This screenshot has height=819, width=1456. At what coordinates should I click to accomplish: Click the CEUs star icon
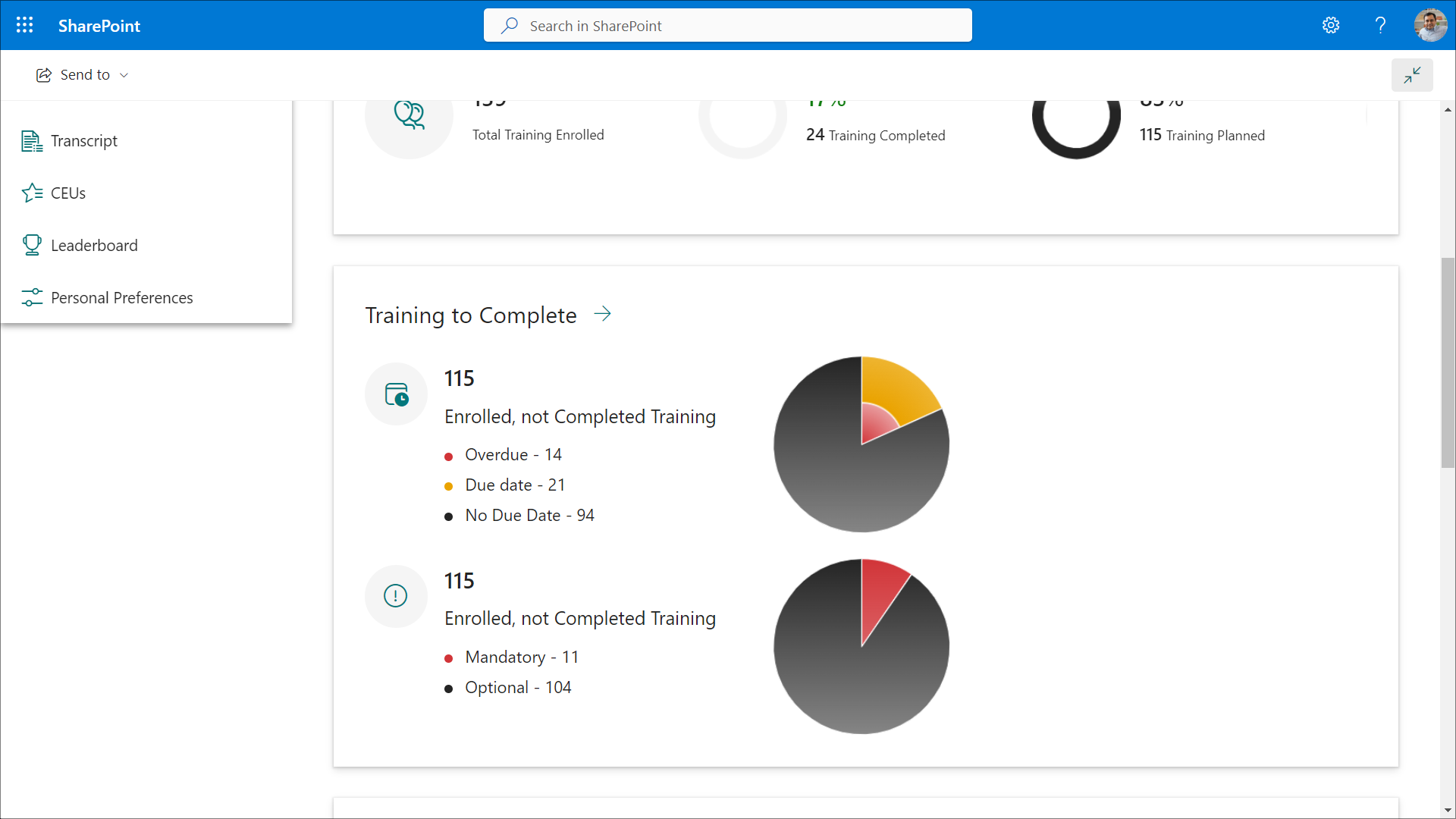32,193
